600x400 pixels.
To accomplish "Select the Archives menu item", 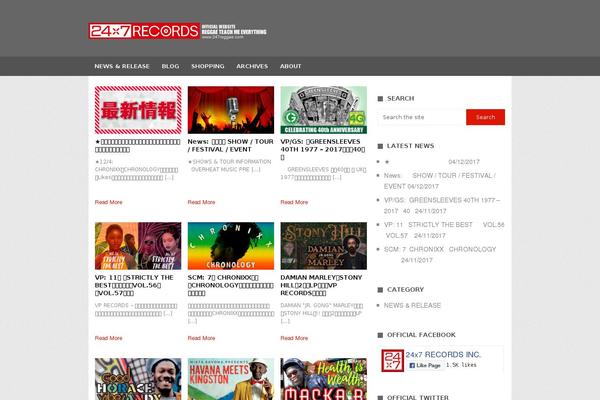I will click(x=252, y=66).
